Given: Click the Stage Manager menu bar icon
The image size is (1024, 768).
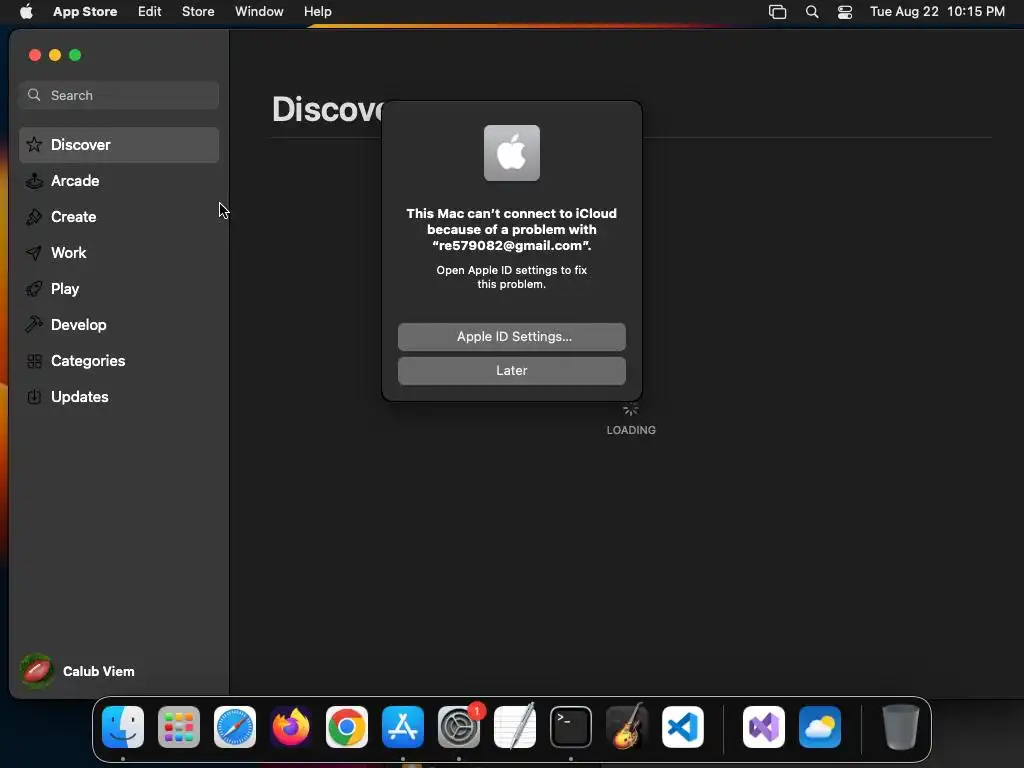Looking at the screenshot, I should [777, 12].
